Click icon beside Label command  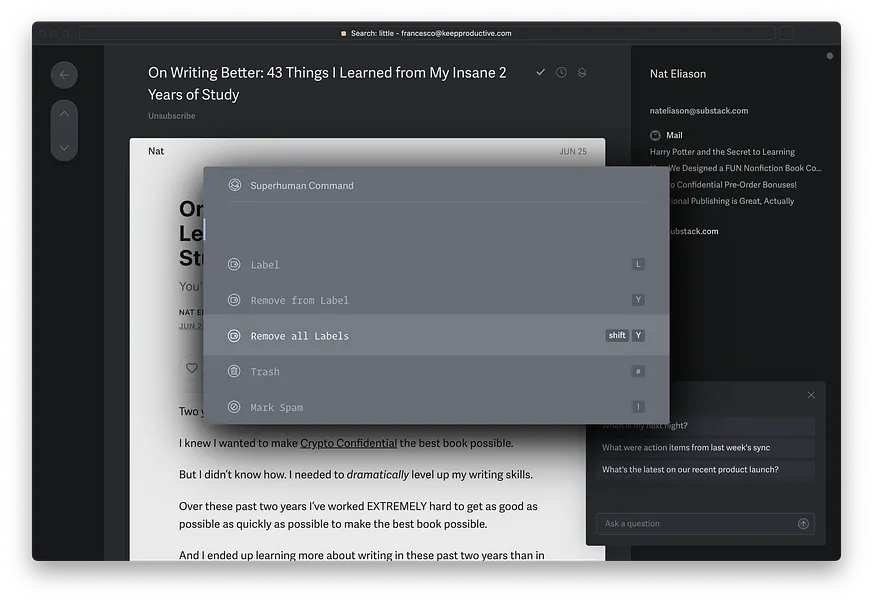coord(234,264)
